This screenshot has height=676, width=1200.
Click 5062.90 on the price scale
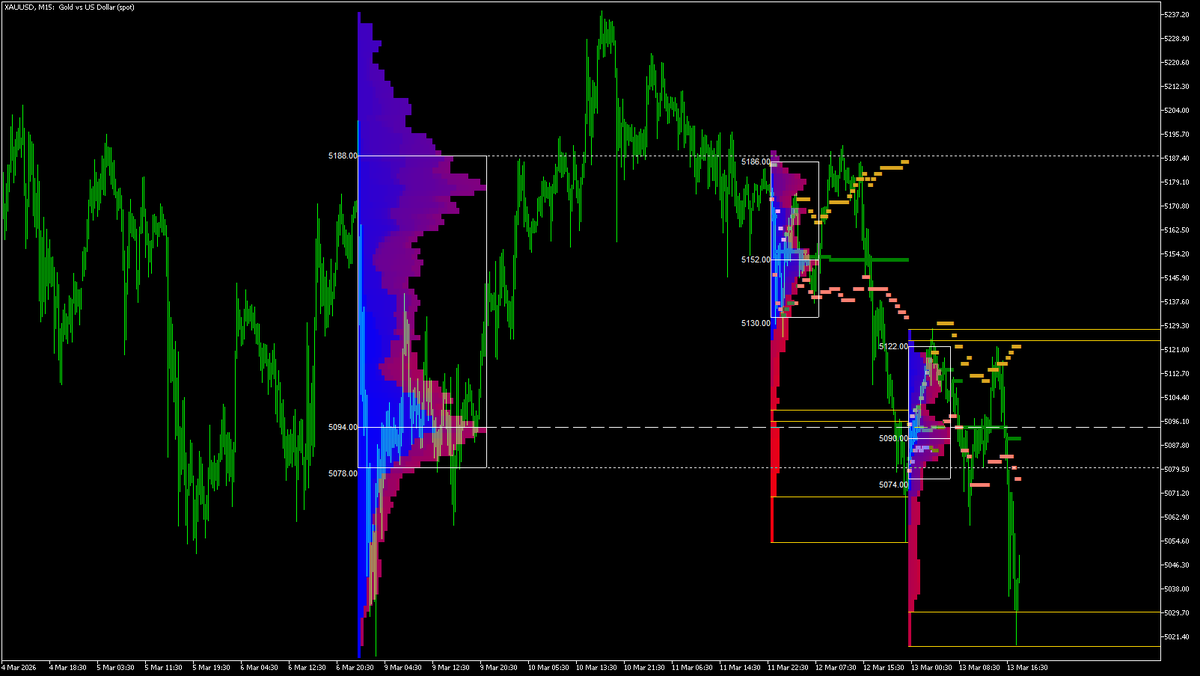[x=1176, y=517]
